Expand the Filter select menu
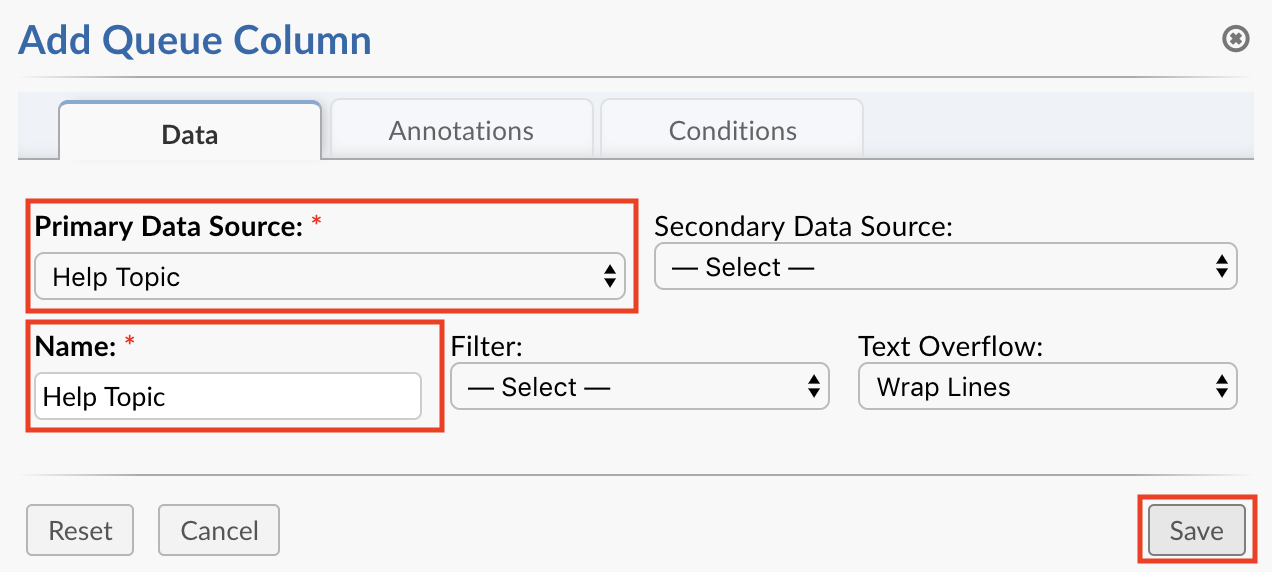Screen dimensions: 1272x572 (640, 387)
